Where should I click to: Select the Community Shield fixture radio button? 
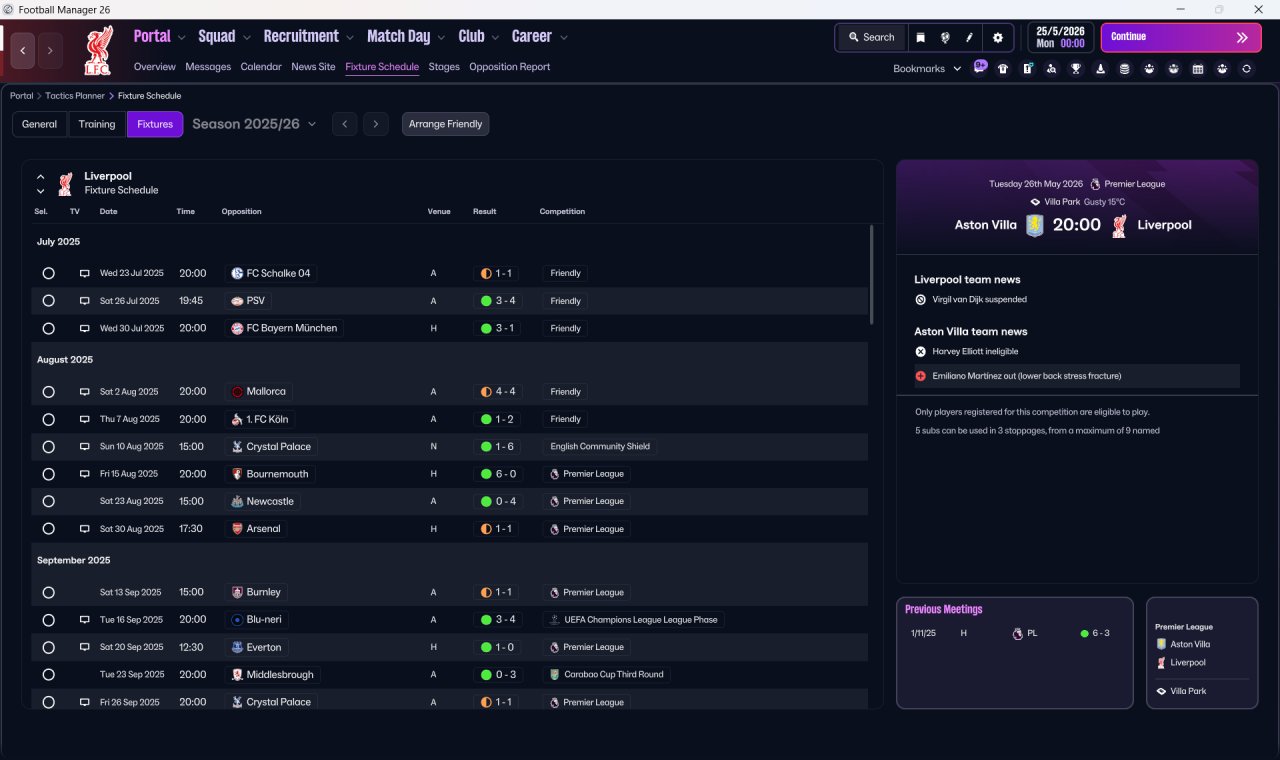point(48,447)
